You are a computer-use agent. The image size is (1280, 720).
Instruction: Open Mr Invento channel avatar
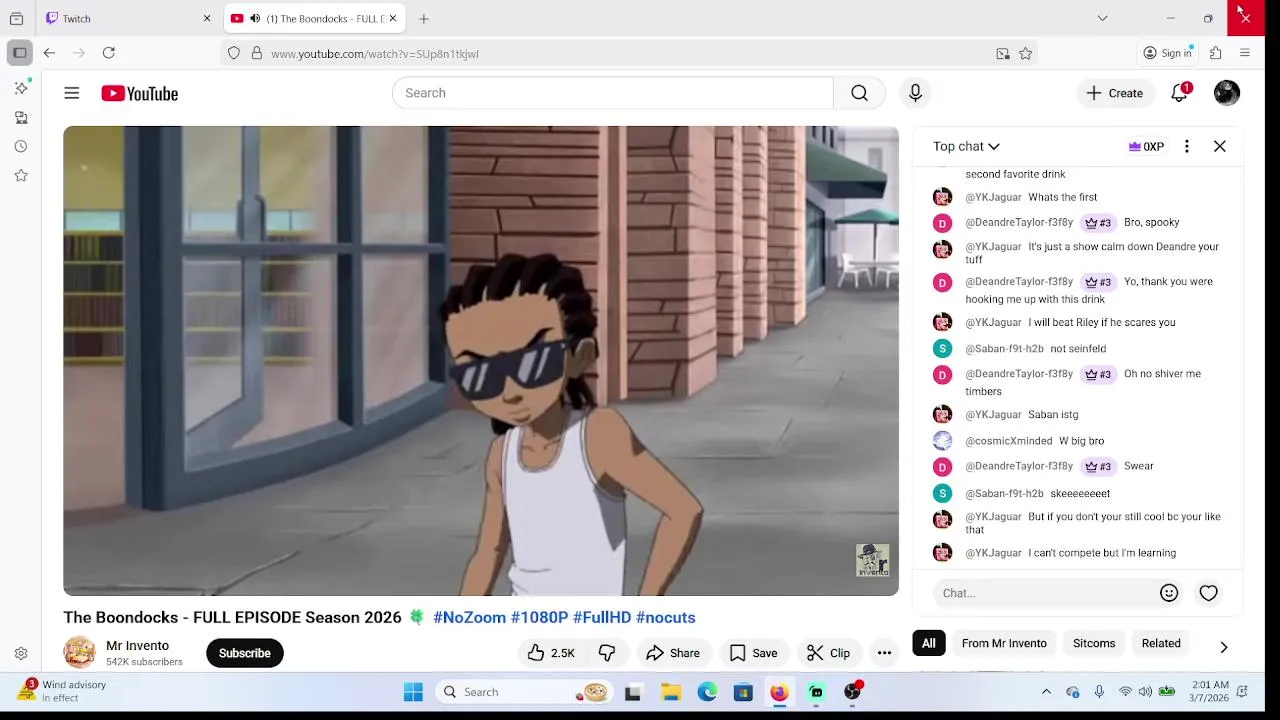(x=79, y=653)
